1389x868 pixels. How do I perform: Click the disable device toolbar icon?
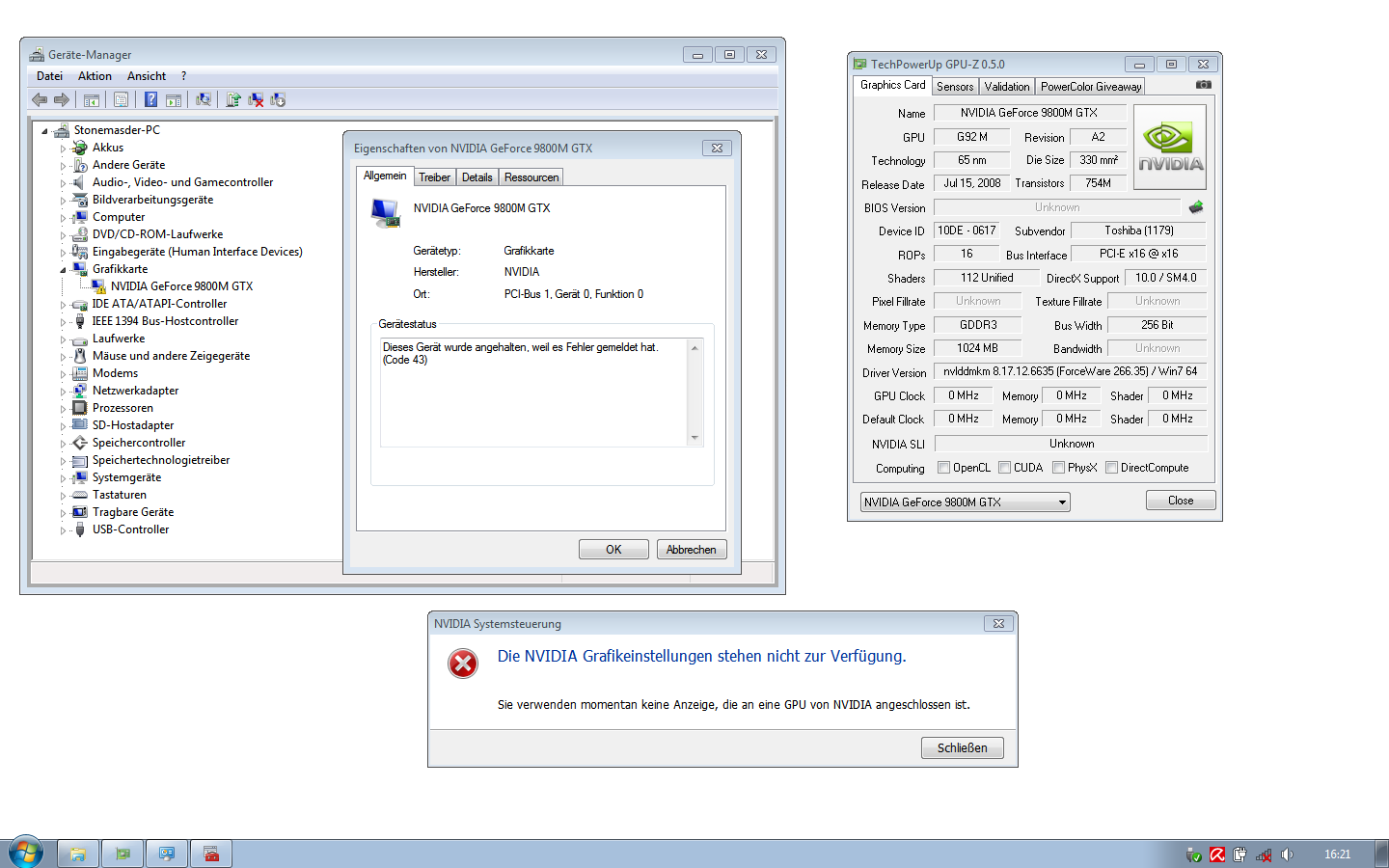(278, 99)
